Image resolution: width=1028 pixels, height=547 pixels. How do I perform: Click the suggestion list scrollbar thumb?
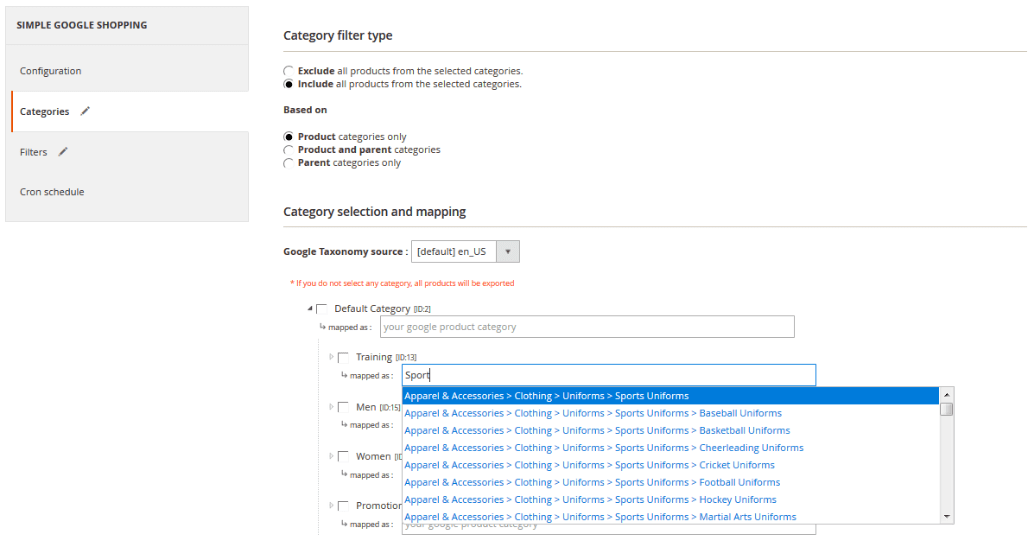pos(947,409)
